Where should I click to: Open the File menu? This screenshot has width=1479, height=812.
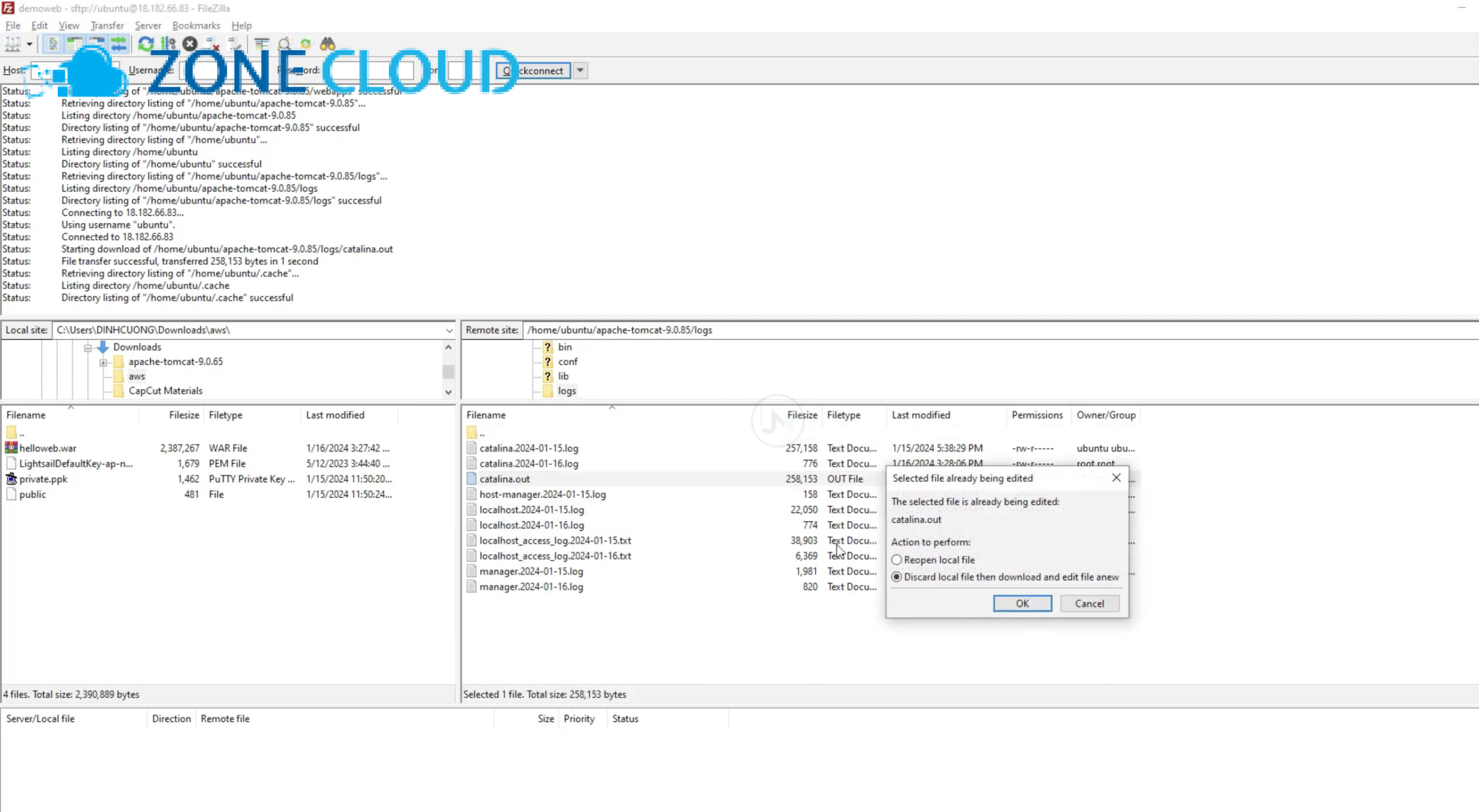[13, 25]
